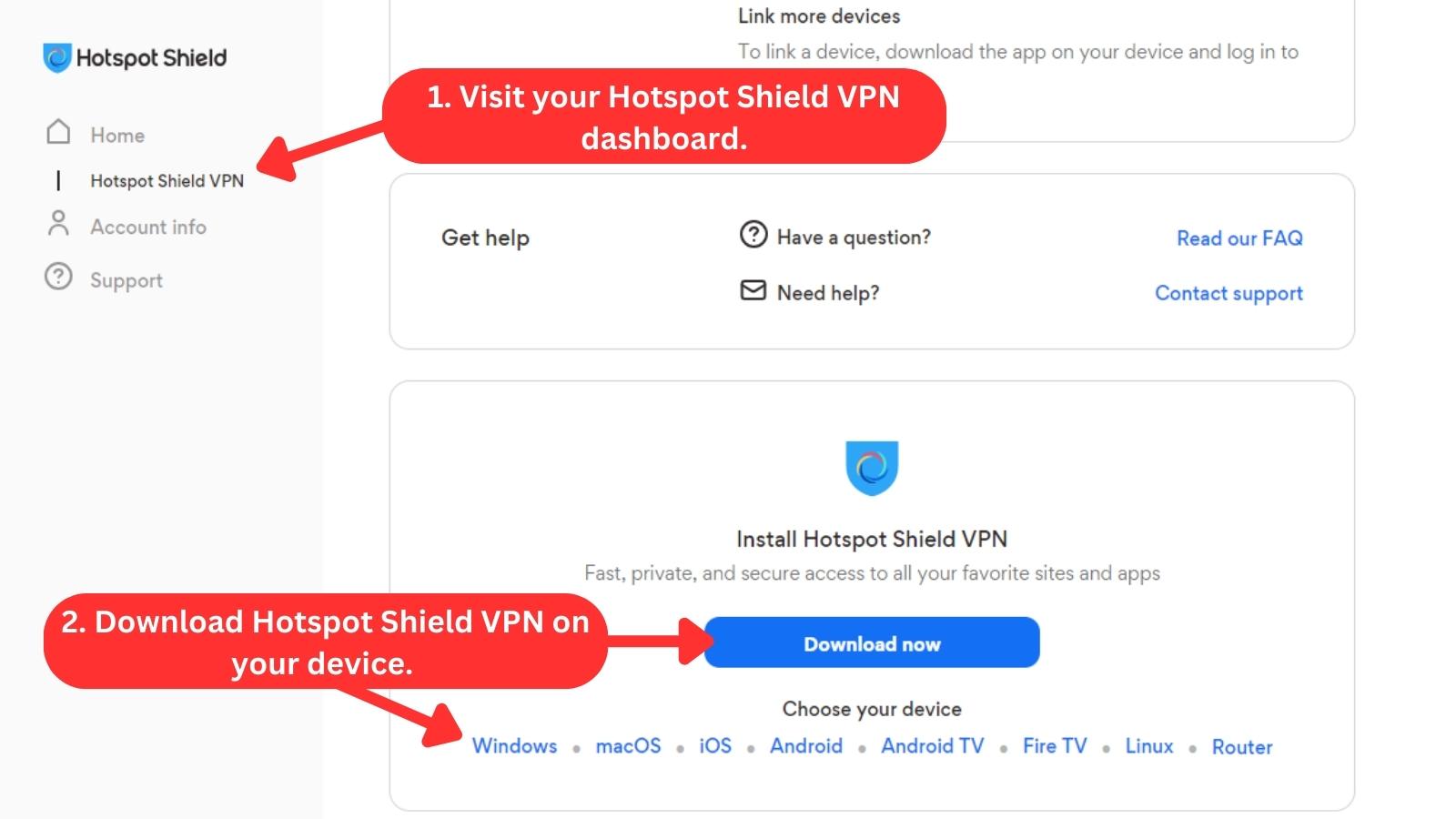This screenshot has width=1456, height=819.
Task: Click the Support question mark icon
Action: pos(58,277)
